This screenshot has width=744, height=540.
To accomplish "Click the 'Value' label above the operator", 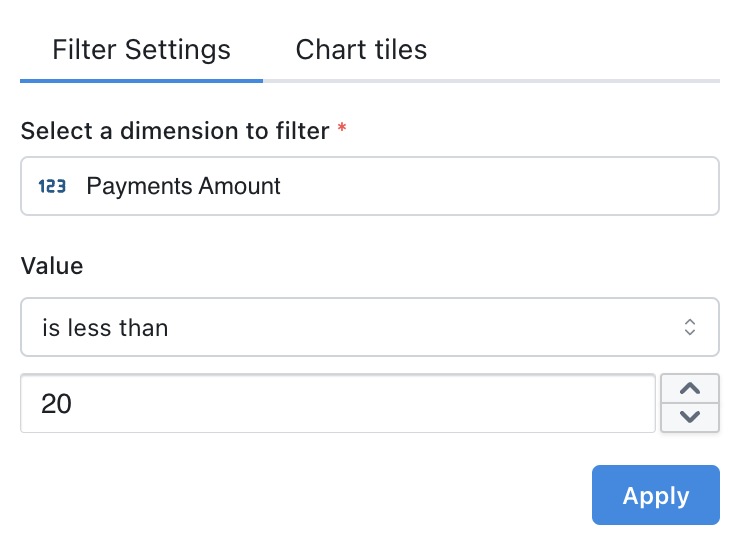I will (x=52, y=266).
